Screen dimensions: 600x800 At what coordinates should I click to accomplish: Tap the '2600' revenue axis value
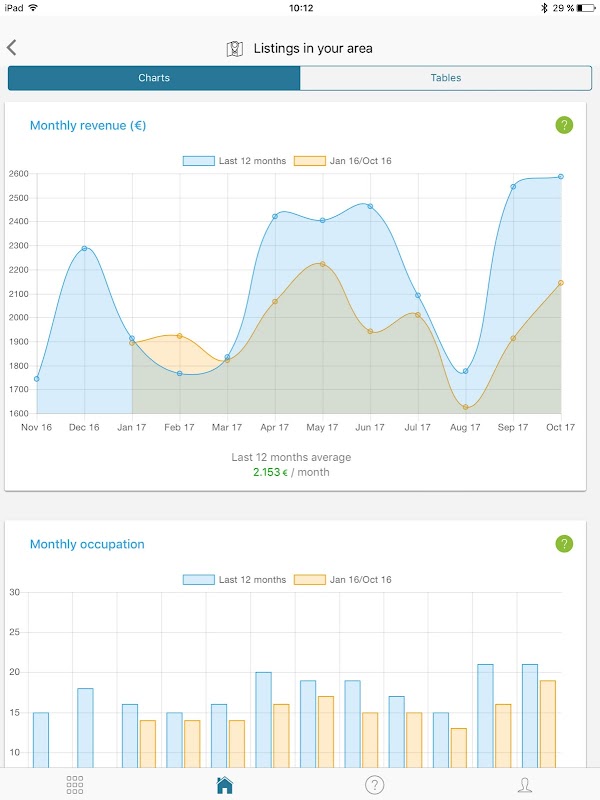point(18,174)
